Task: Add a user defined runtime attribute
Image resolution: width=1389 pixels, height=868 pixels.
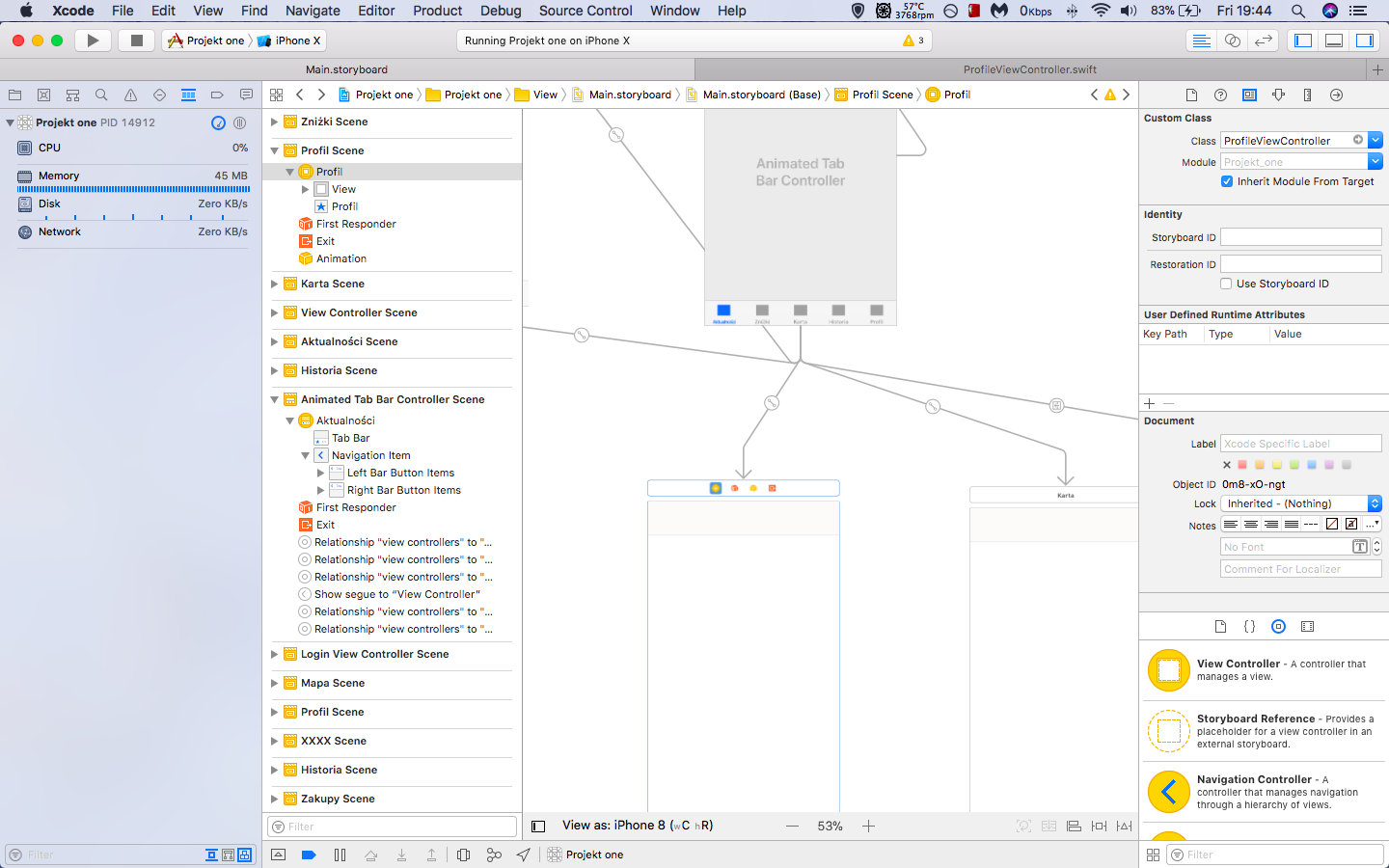Action: tap(1149, 403)
